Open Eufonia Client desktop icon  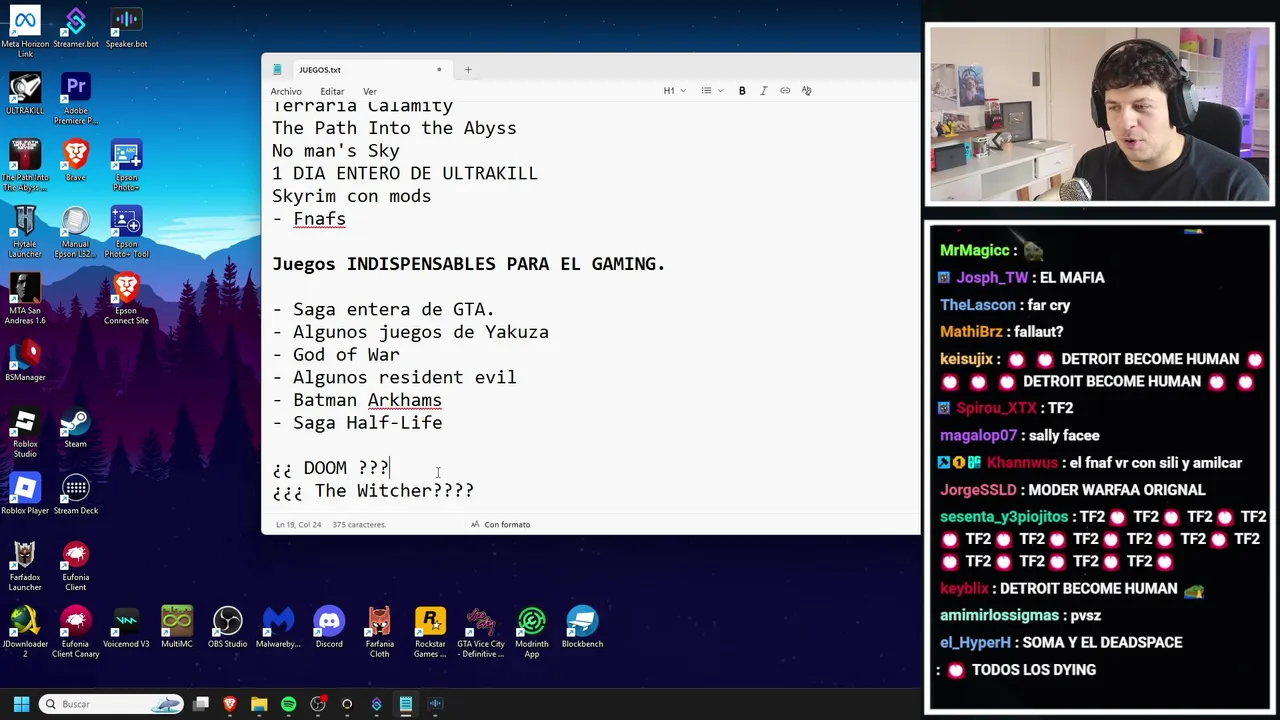(x=76, y=565)
